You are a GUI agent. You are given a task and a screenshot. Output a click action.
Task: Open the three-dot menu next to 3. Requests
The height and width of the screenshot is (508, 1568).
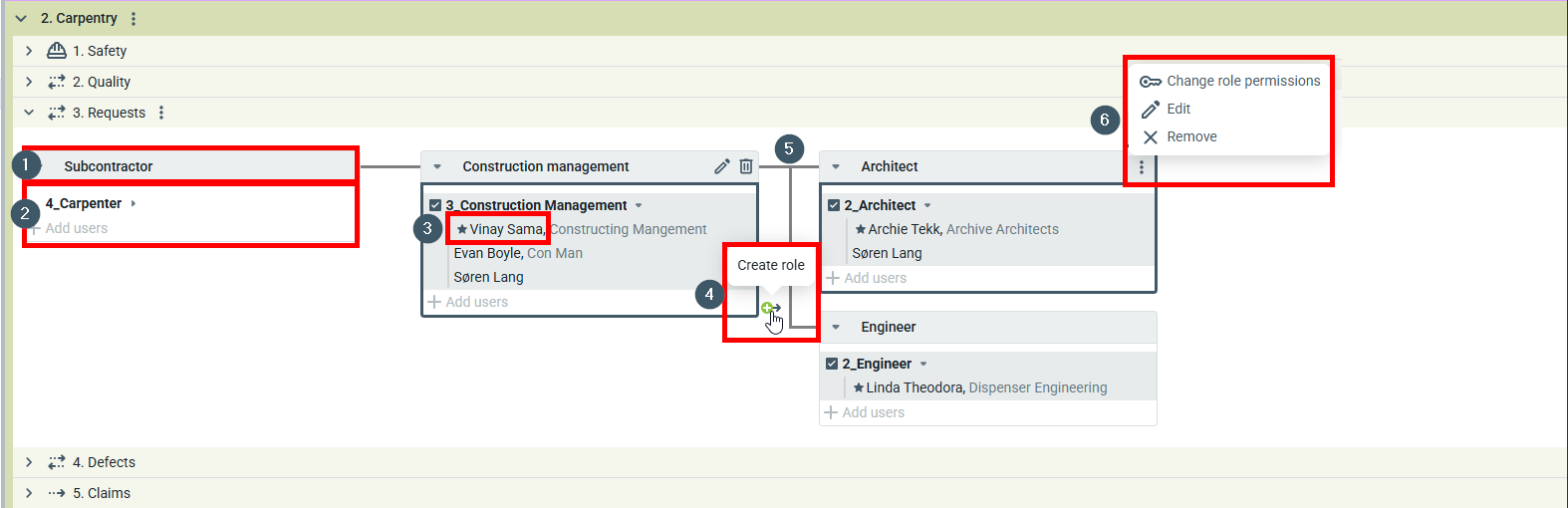point(161,113)
